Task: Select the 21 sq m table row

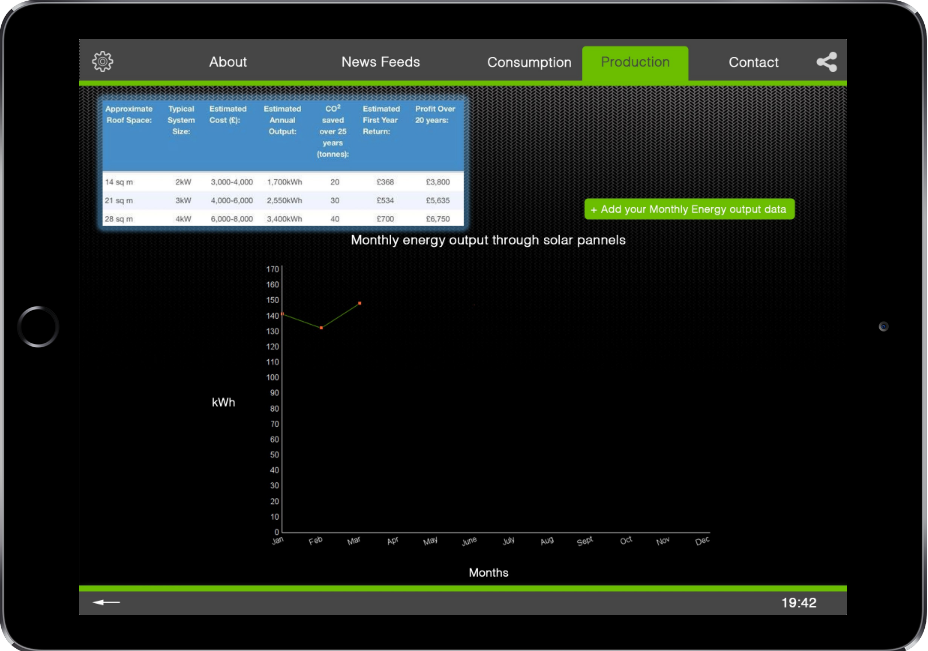Action: (282, 200)
